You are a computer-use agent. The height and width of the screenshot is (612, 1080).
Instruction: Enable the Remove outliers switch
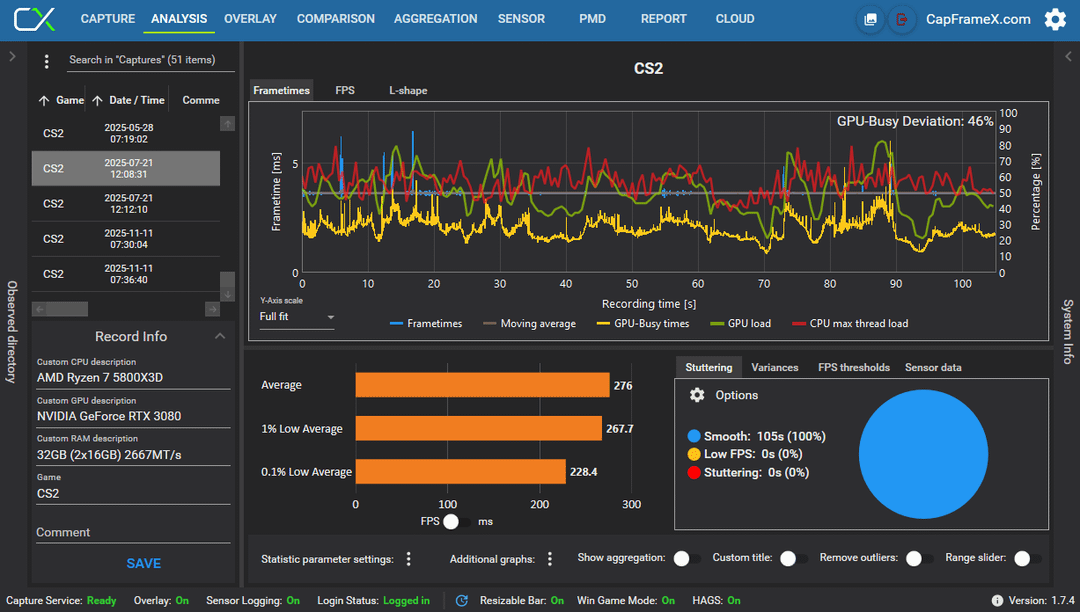tap(919, 558)
